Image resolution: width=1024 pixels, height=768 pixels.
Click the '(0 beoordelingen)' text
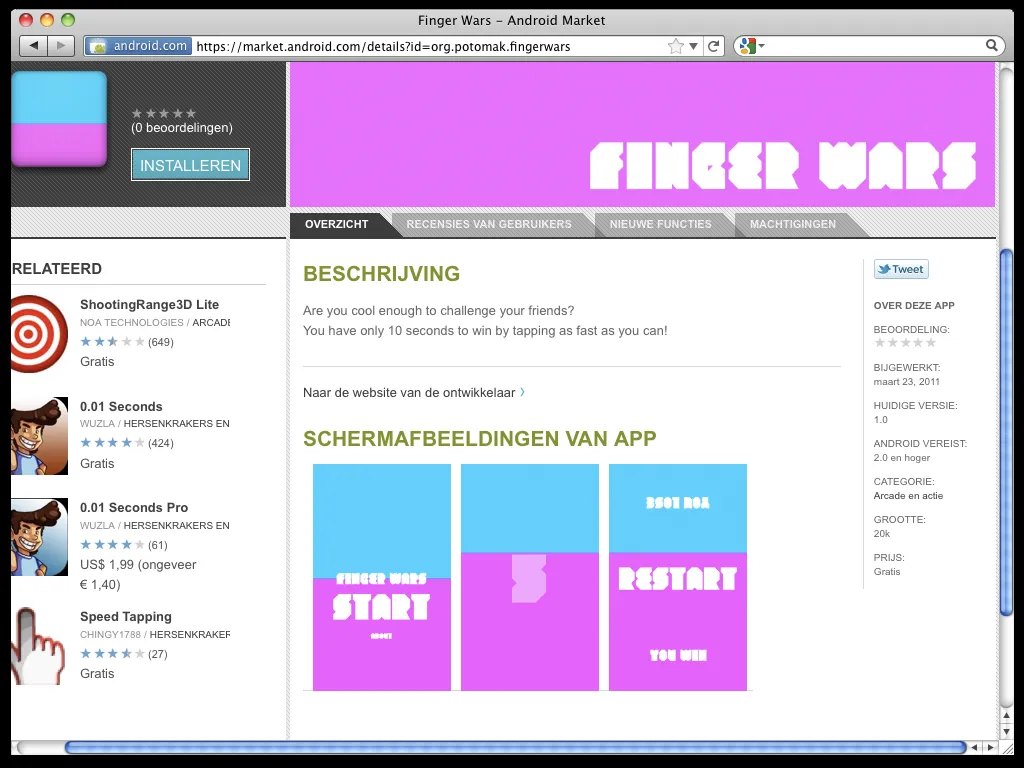[182, 128]
